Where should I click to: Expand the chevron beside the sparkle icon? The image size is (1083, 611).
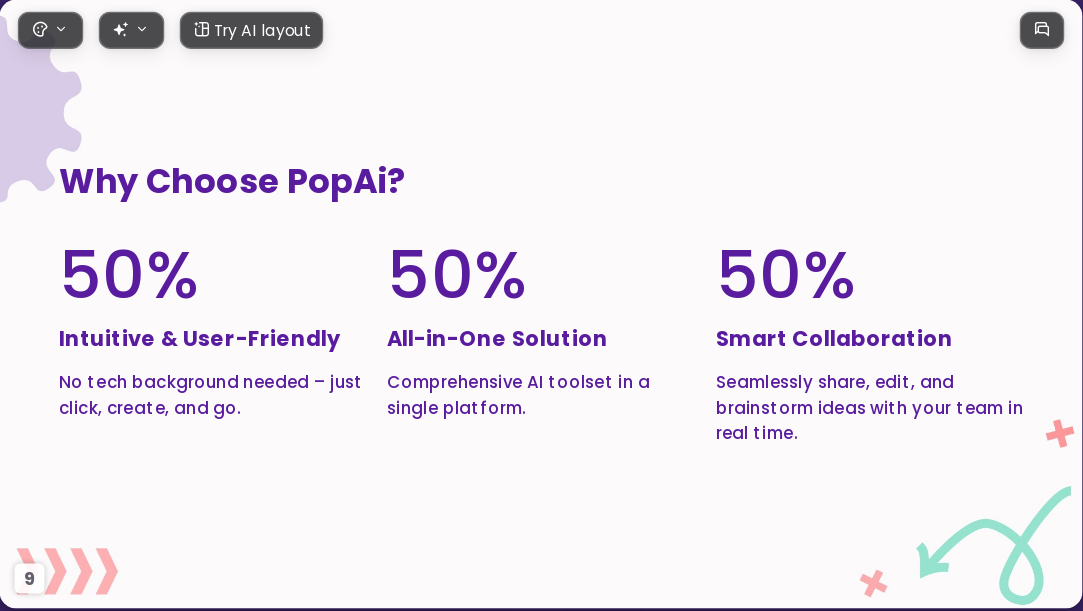(142, 29)
